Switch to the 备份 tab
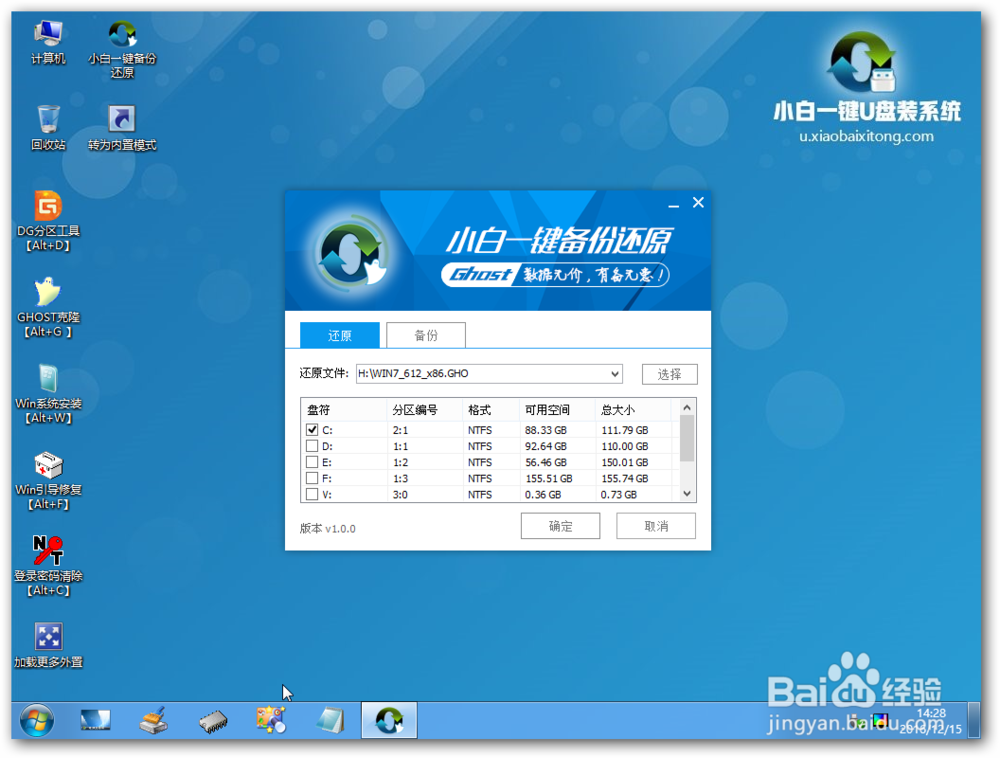 tap(425, 335)
